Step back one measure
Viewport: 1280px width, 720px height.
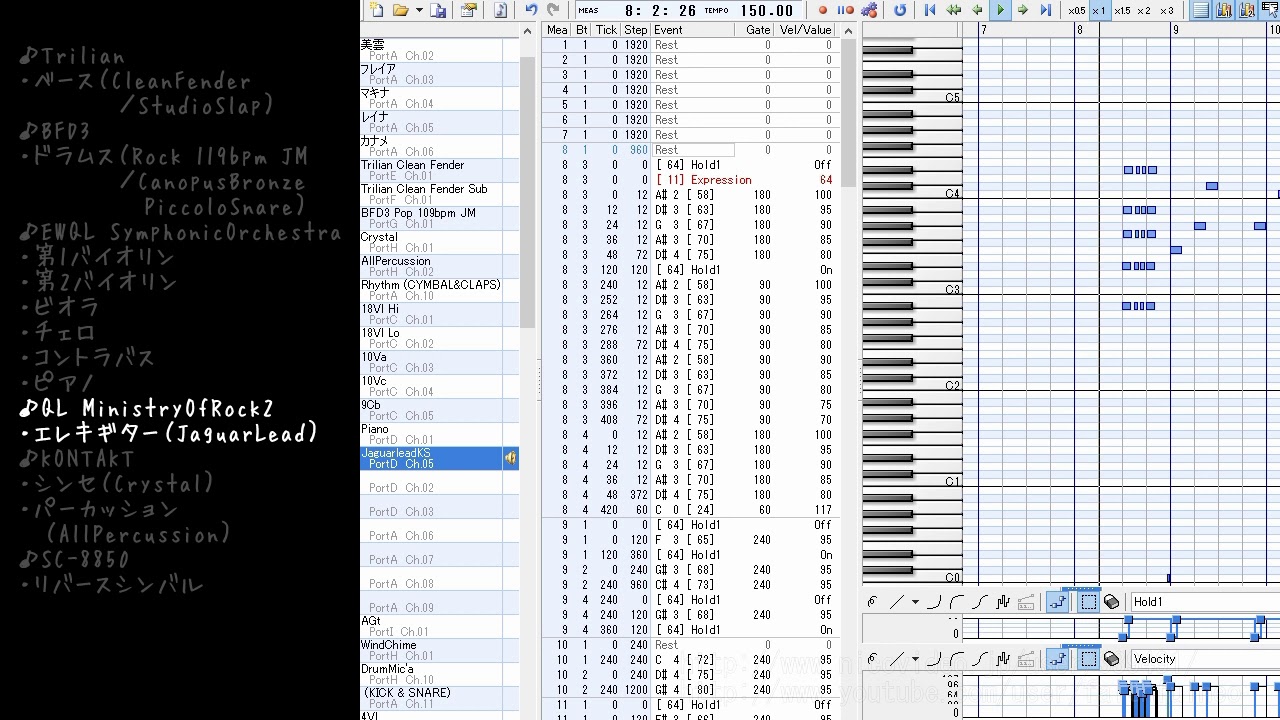(977, 10)
